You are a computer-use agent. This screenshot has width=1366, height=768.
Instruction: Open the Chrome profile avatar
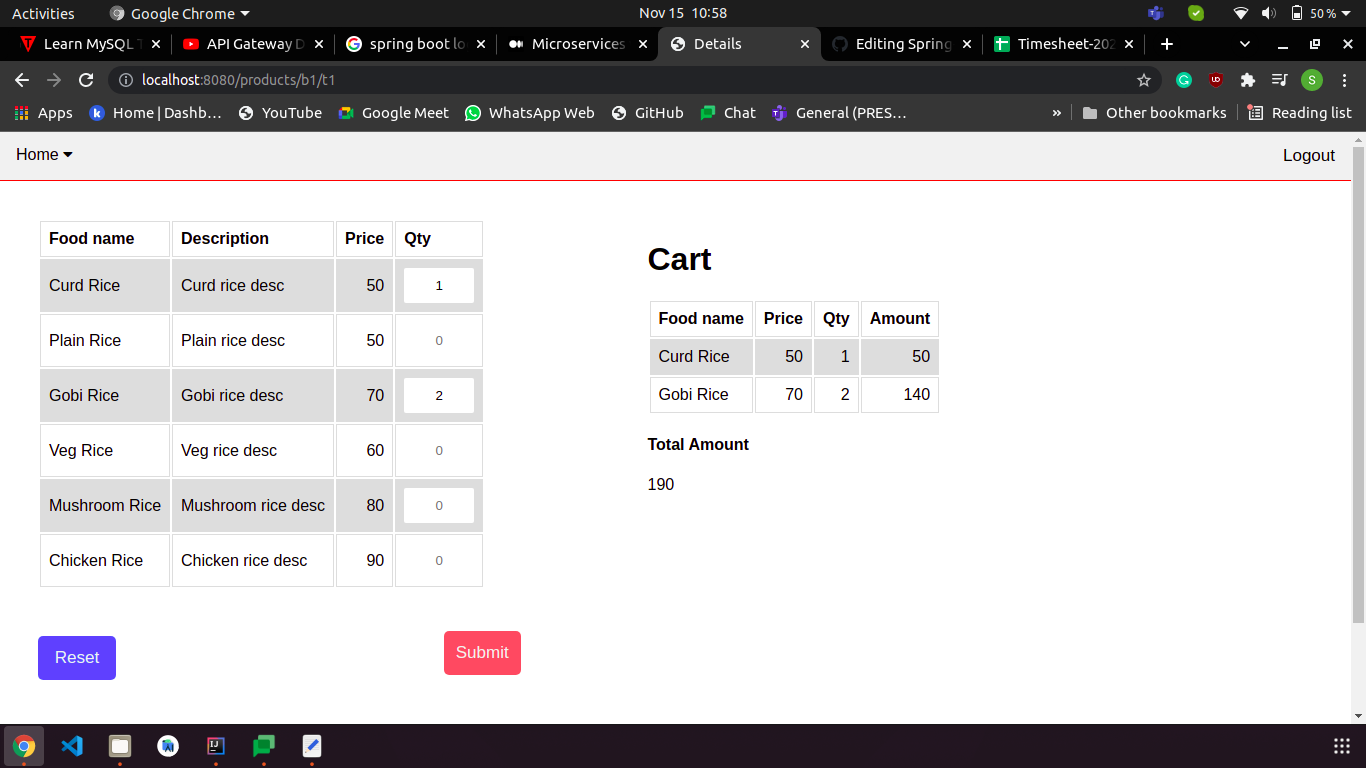(x=1312, y=80)
